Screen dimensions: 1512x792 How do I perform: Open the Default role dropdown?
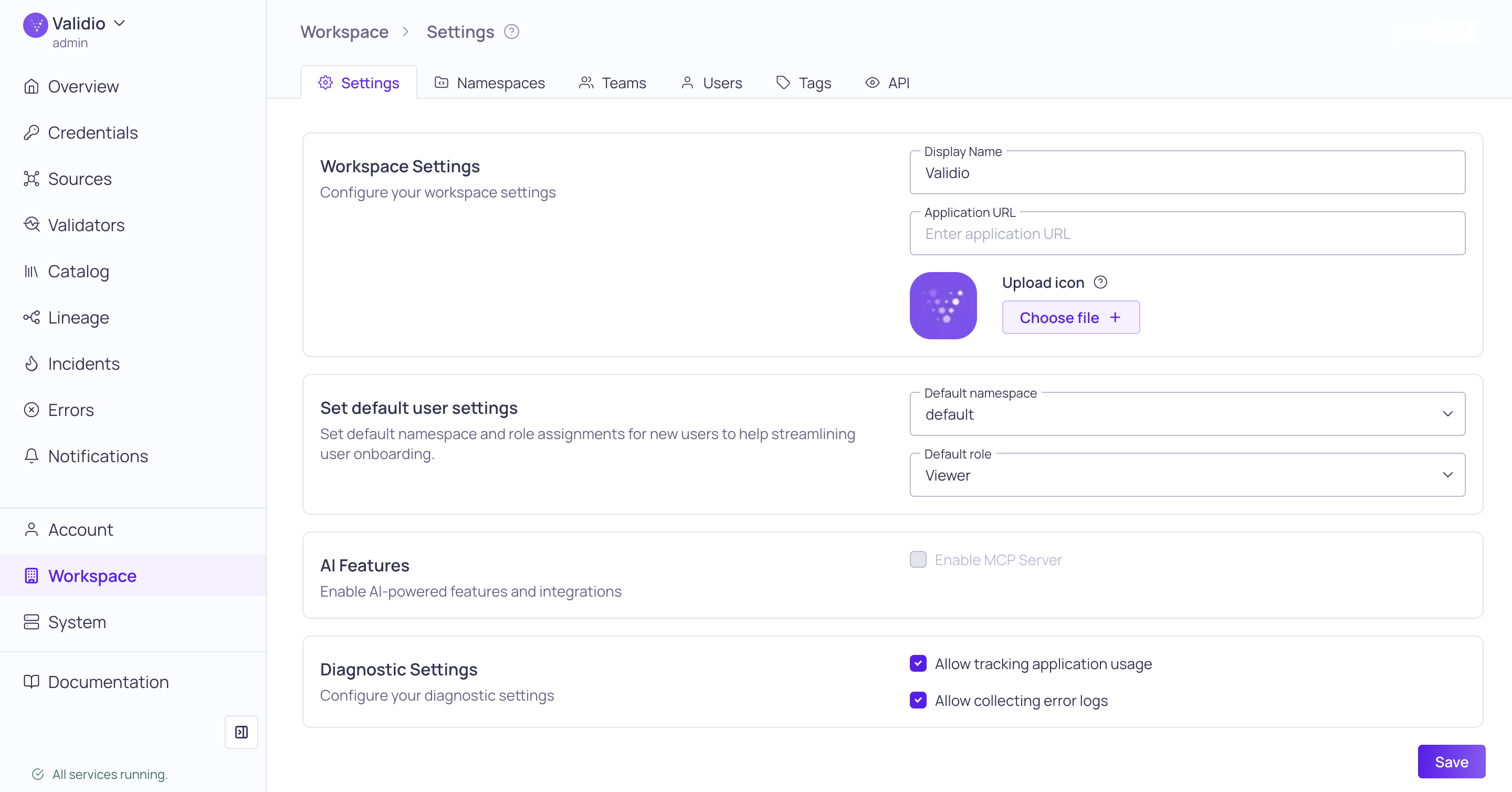(1187, 475)
